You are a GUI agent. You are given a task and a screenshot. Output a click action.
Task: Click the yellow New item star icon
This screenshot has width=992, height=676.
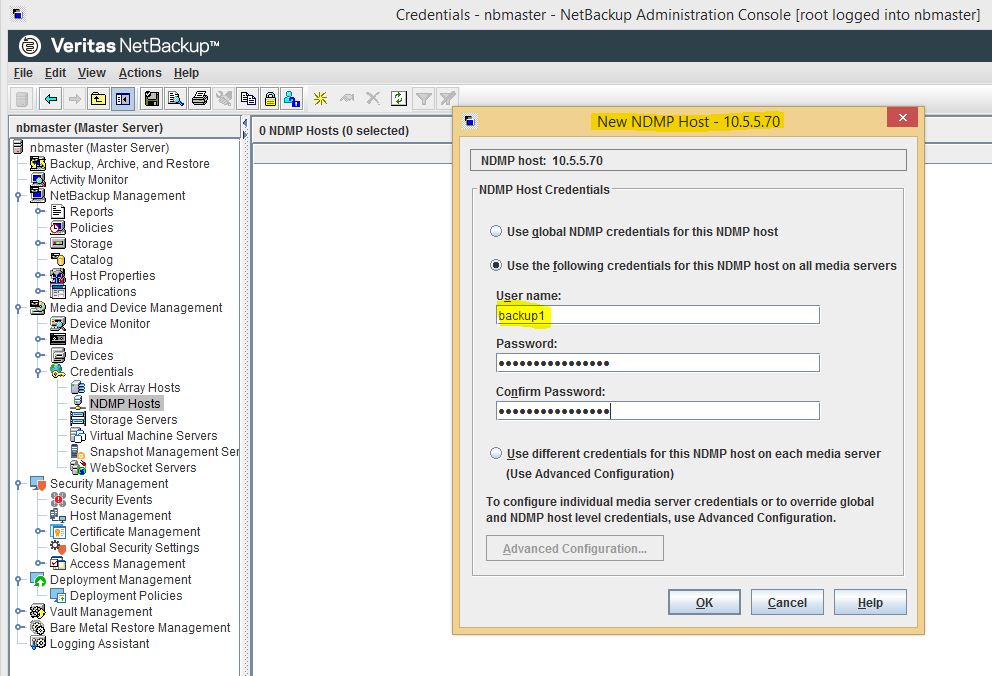click(x=319, y=98)
